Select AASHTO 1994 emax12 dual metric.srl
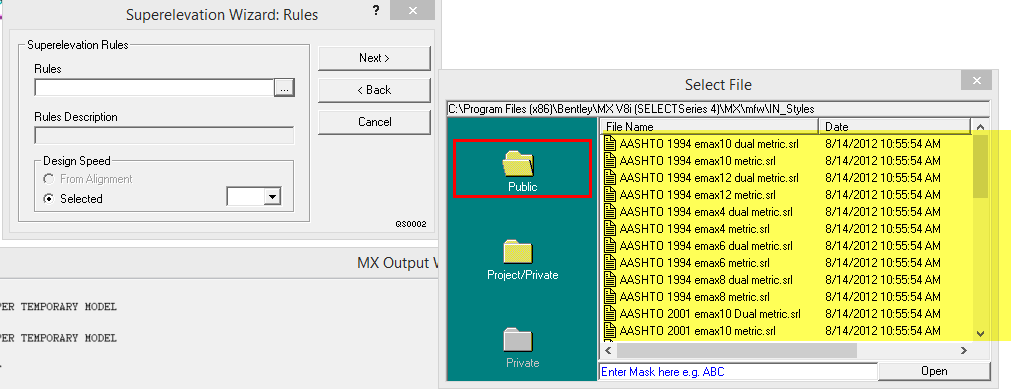 709,177
